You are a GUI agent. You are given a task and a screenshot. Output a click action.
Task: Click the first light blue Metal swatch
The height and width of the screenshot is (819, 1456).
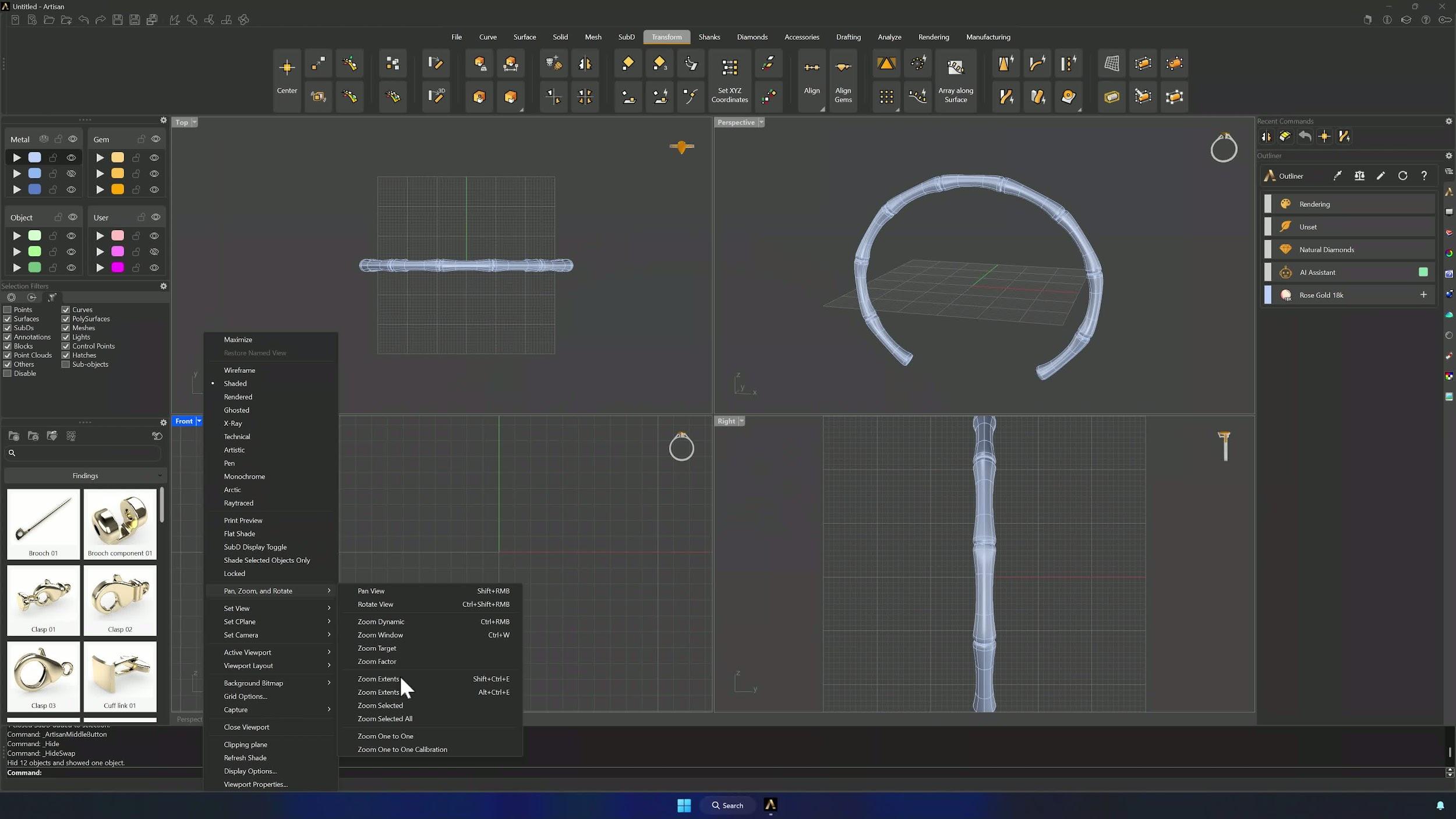click(x=35, y=158)
